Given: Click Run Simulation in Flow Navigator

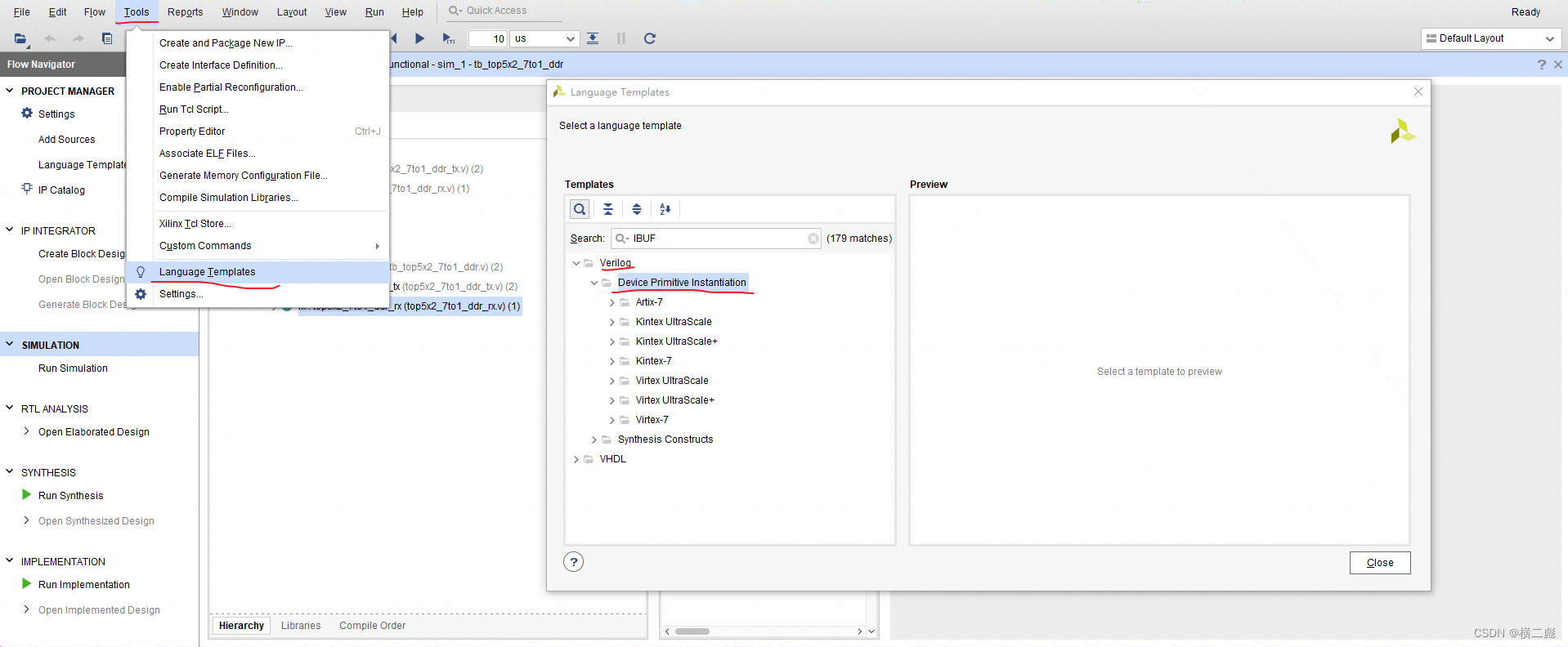Looking at the screenshot, I should click(x=73, y=368).
